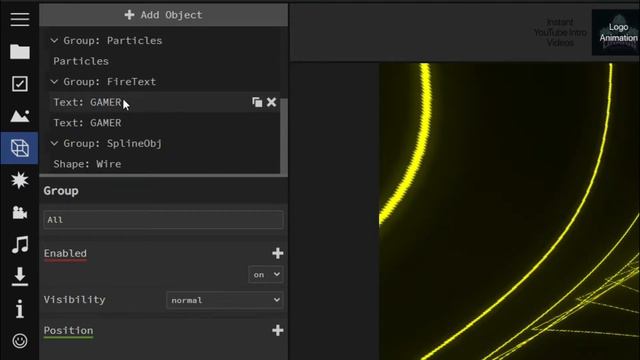The image size is (640, 360).
Task: Click the download export icon
Action: pos(20,276)
